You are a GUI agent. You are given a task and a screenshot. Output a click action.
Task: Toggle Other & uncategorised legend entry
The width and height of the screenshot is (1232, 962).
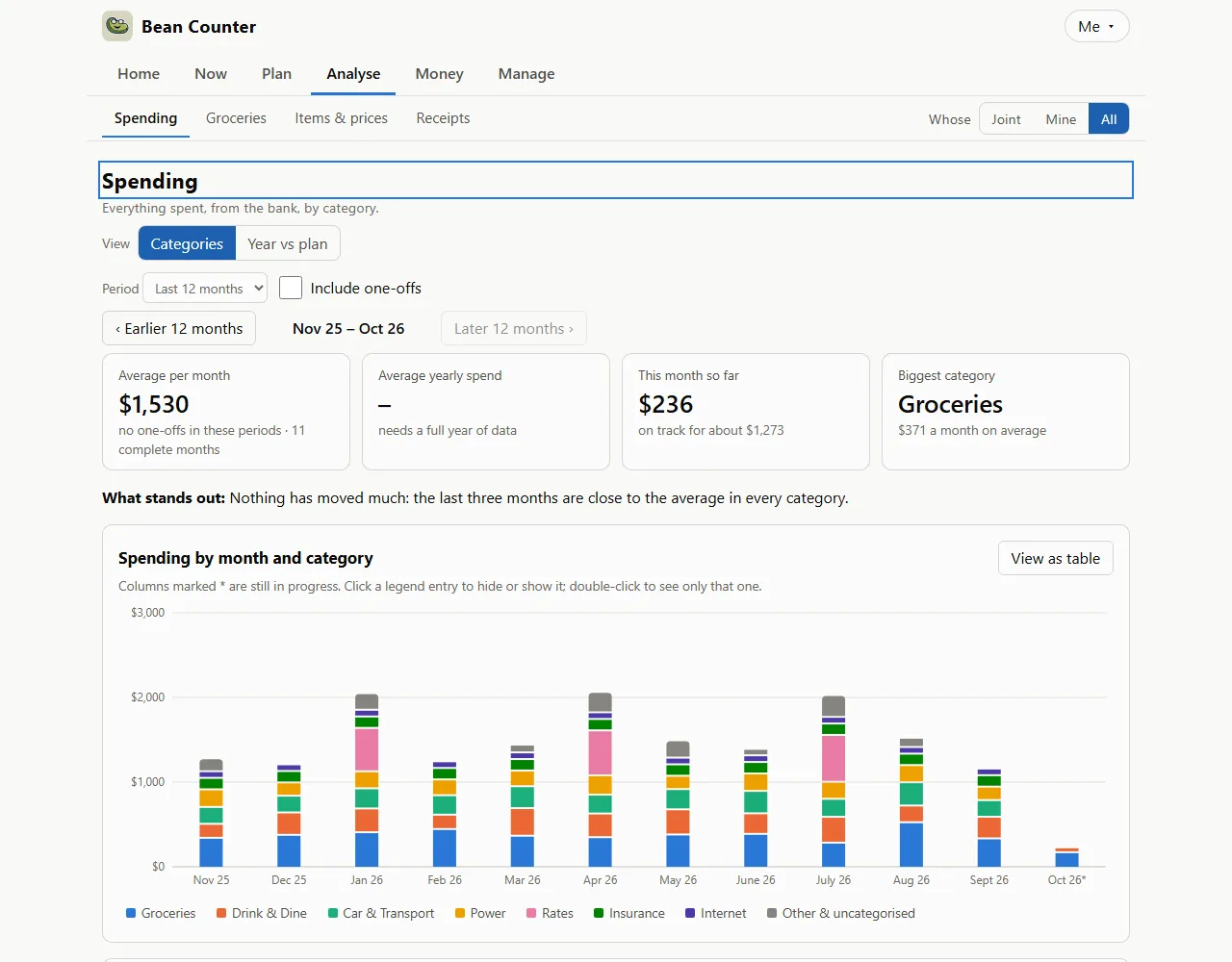[841, 913]
